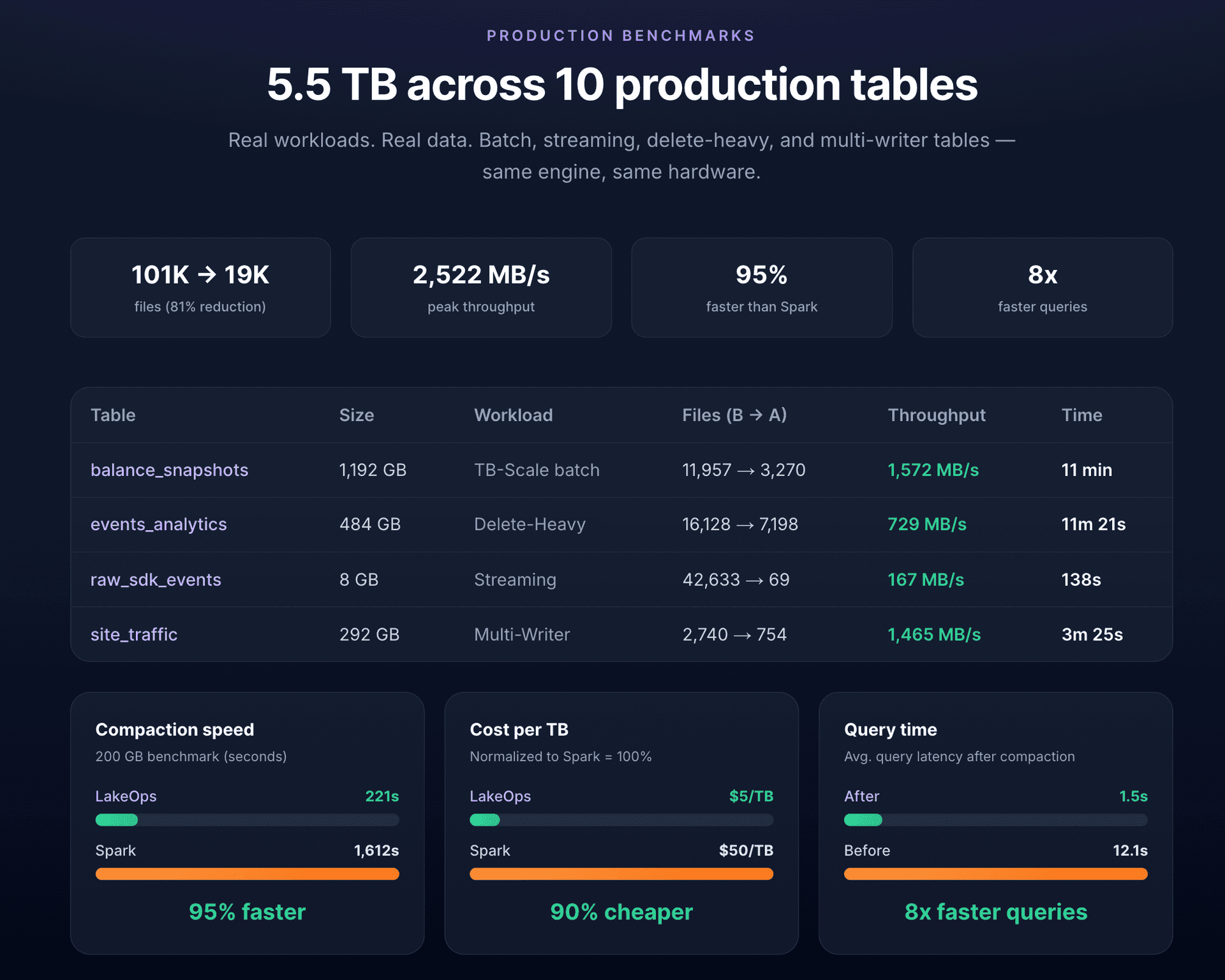Click the '11 min' time cell
Image resolution: width=1225 pixels, height=980 pixels.
pos(1087,470)
